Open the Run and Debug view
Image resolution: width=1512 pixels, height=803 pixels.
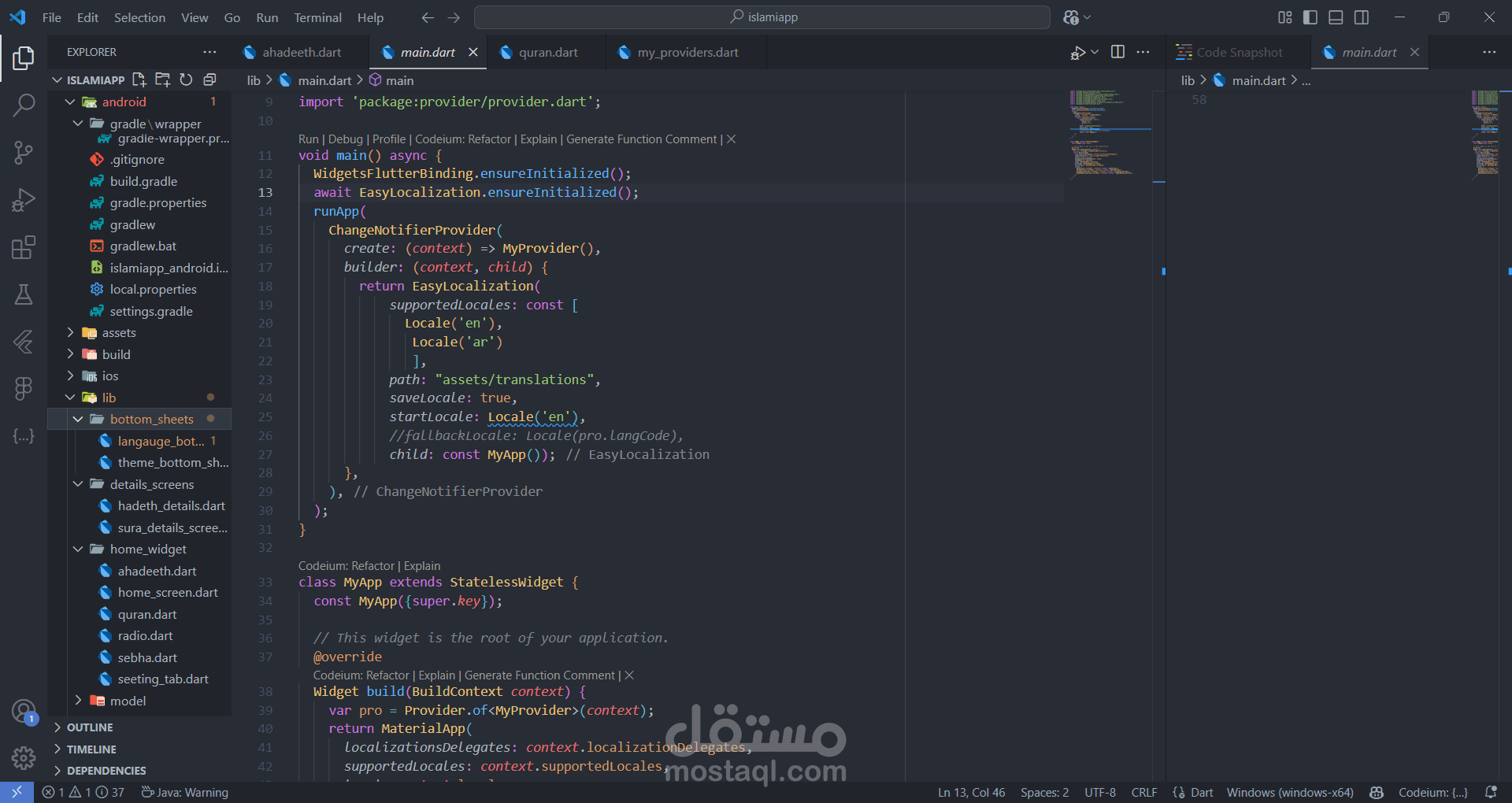tap(24, 200)
